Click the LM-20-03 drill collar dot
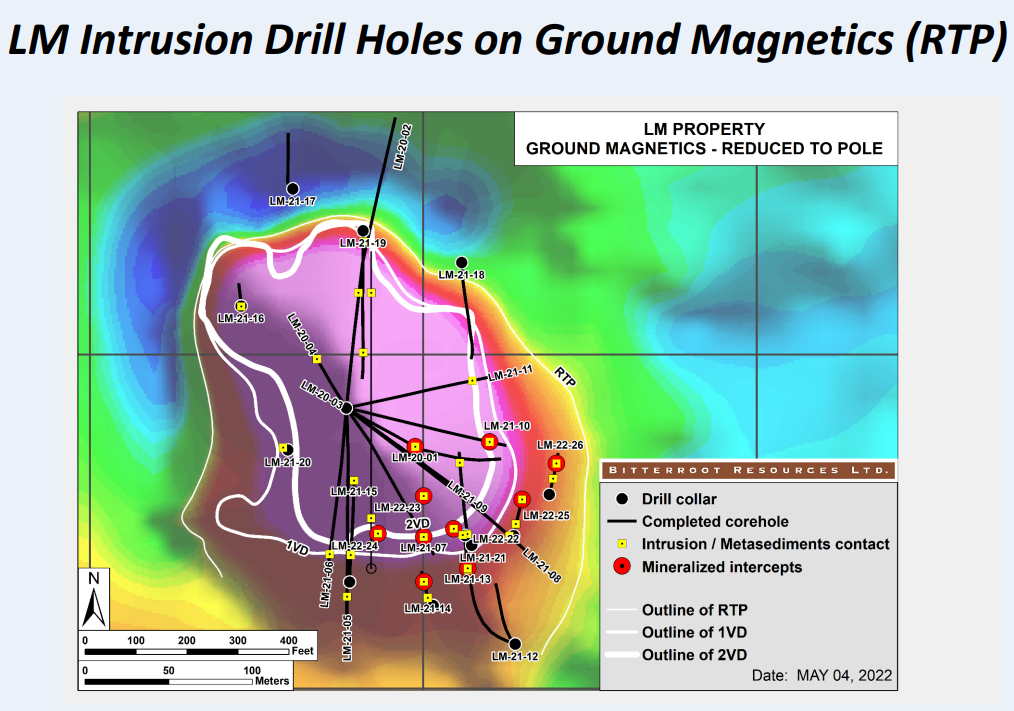The width and height of the screenshot is (1014, 711). [x=347, y=409]
